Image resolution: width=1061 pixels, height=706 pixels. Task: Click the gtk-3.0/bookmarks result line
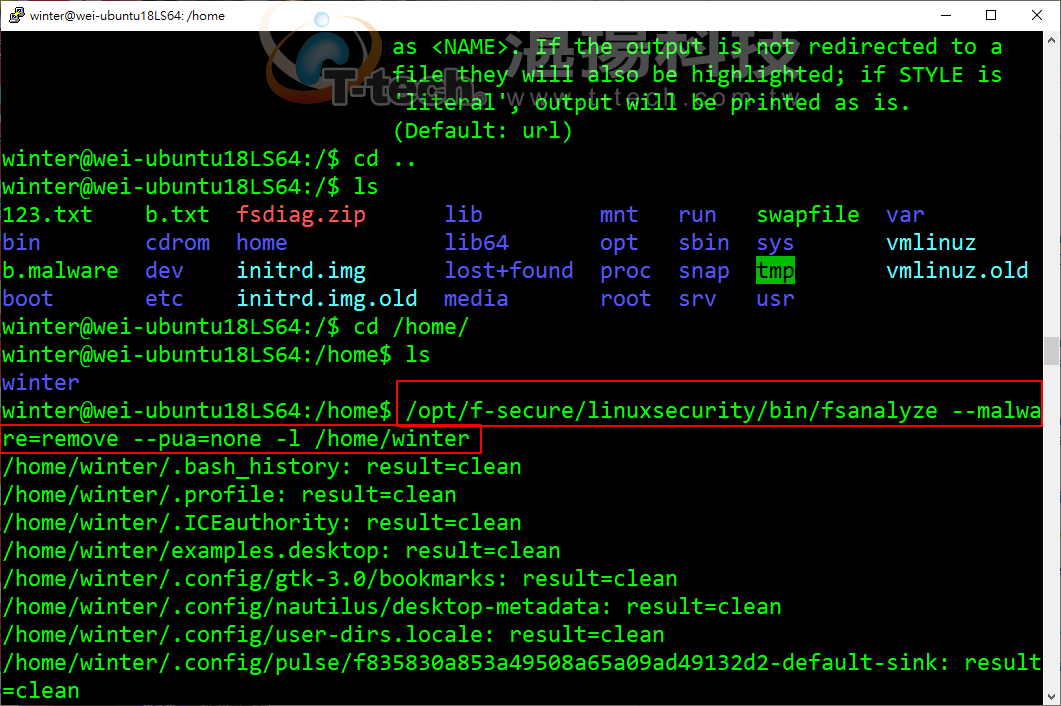coord(340,579)
